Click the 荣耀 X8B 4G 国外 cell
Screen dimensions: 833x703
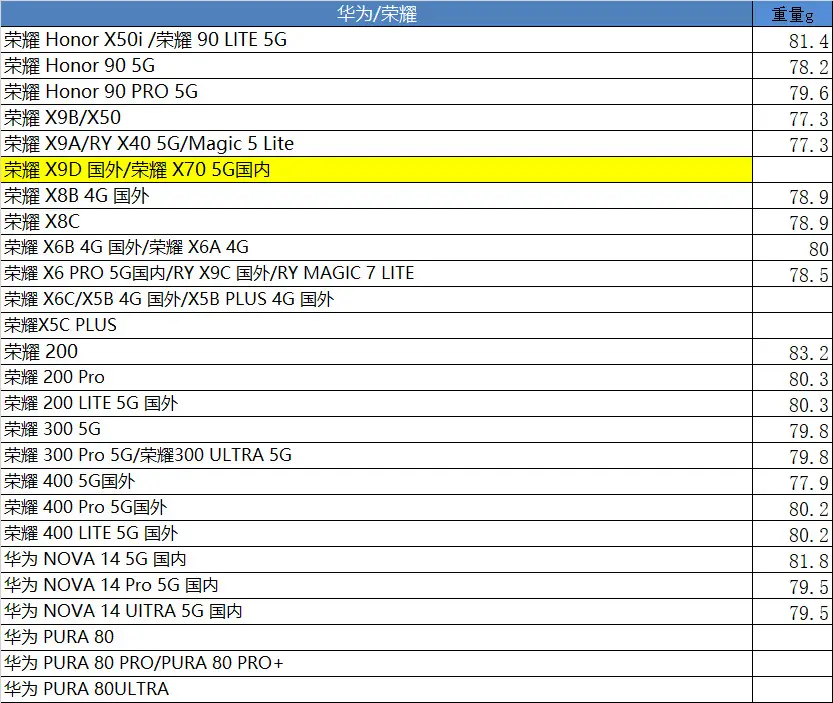click(x=377, y=196)
